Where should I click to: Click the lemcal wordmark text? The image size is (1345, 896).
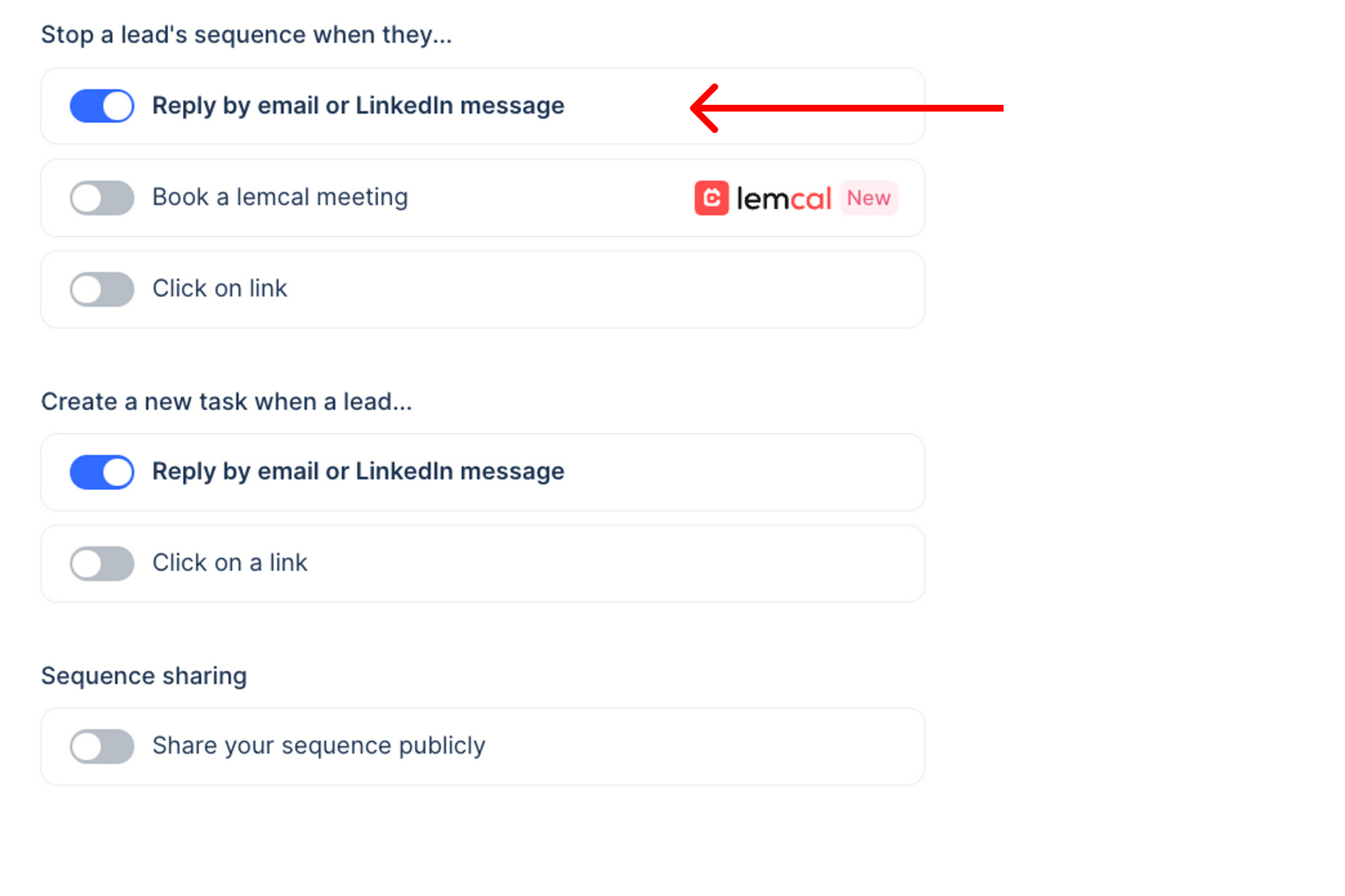(x=784, y=199)
